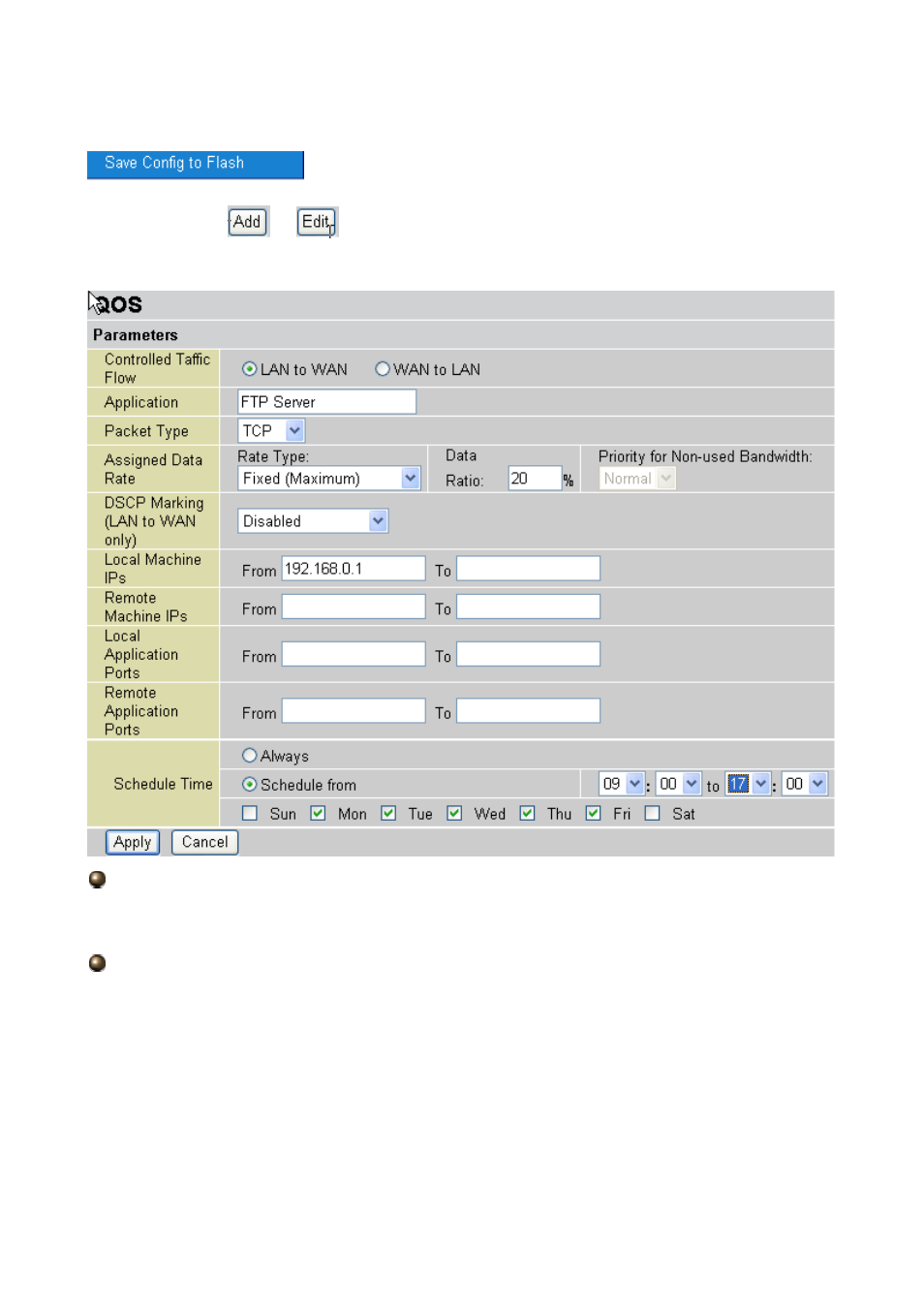Toggle the Thu checkbox
This screenshot has width=924, height=1308.
click(x=527, y=814)
